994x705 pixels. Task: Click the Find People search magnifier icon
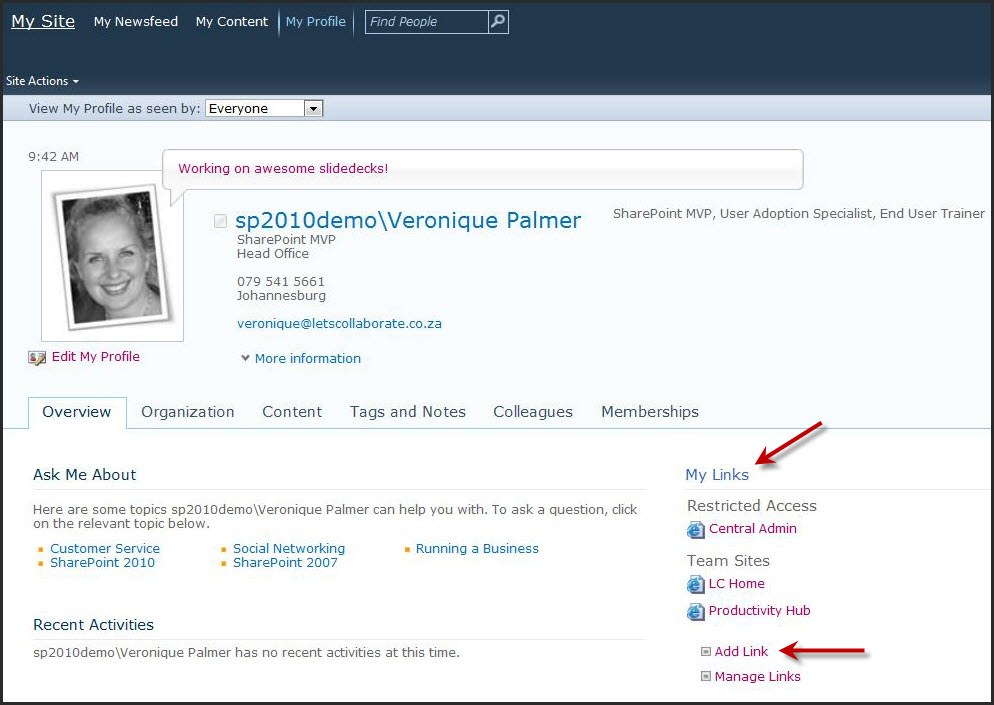[x=498, y=22]
